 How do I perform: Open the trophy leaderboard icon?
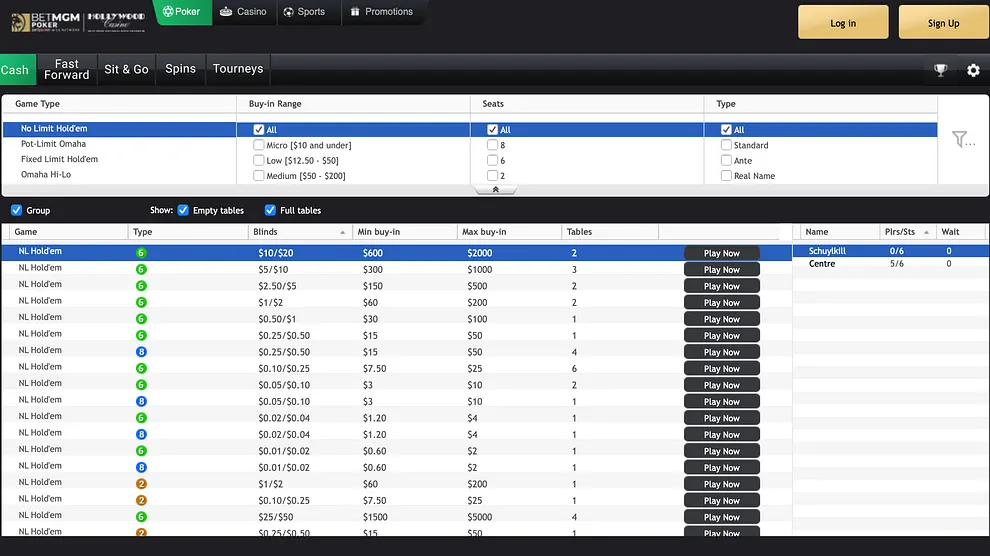point(941,70)
